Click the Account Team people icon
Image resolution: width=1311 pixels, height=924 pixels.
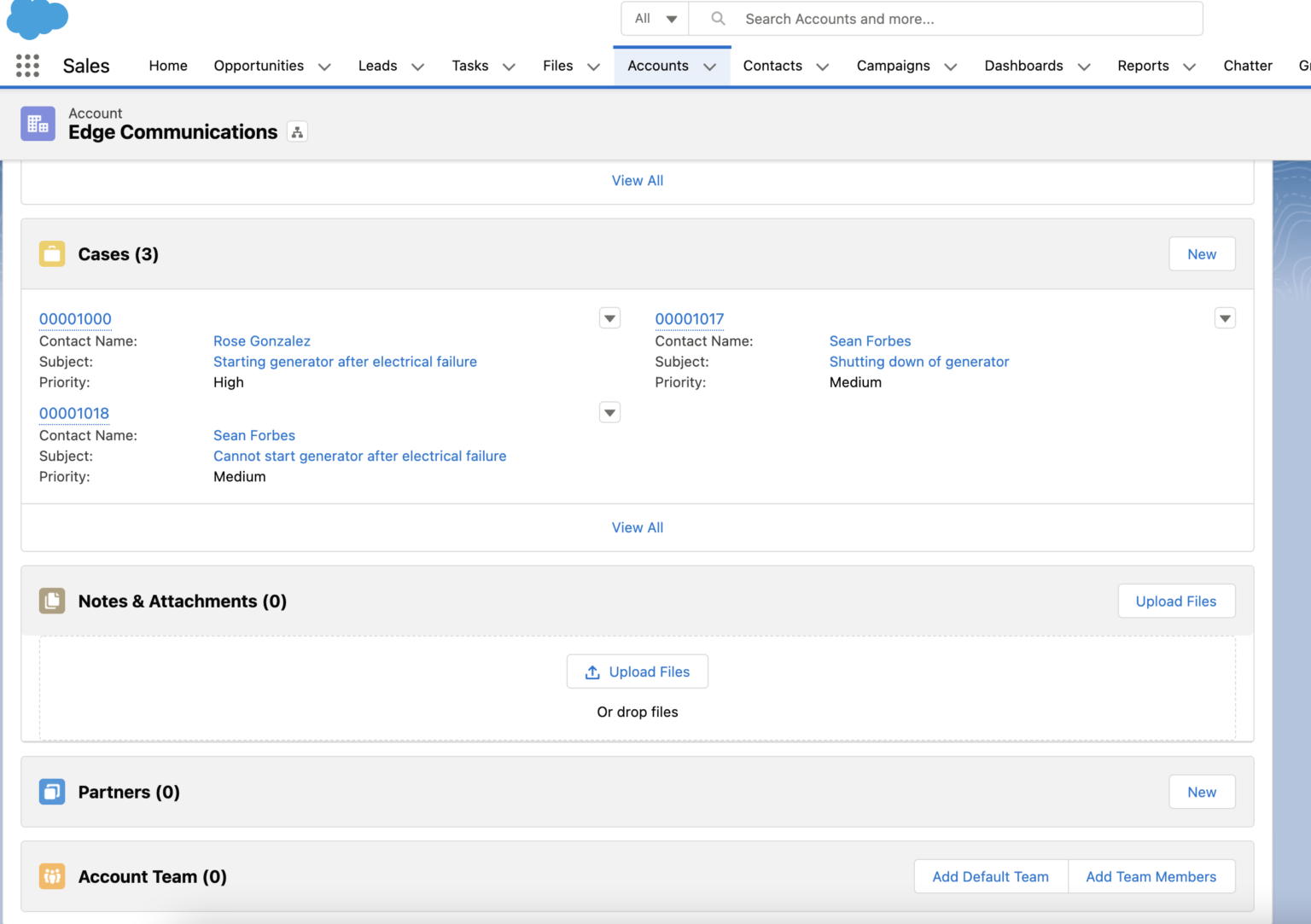52,876
